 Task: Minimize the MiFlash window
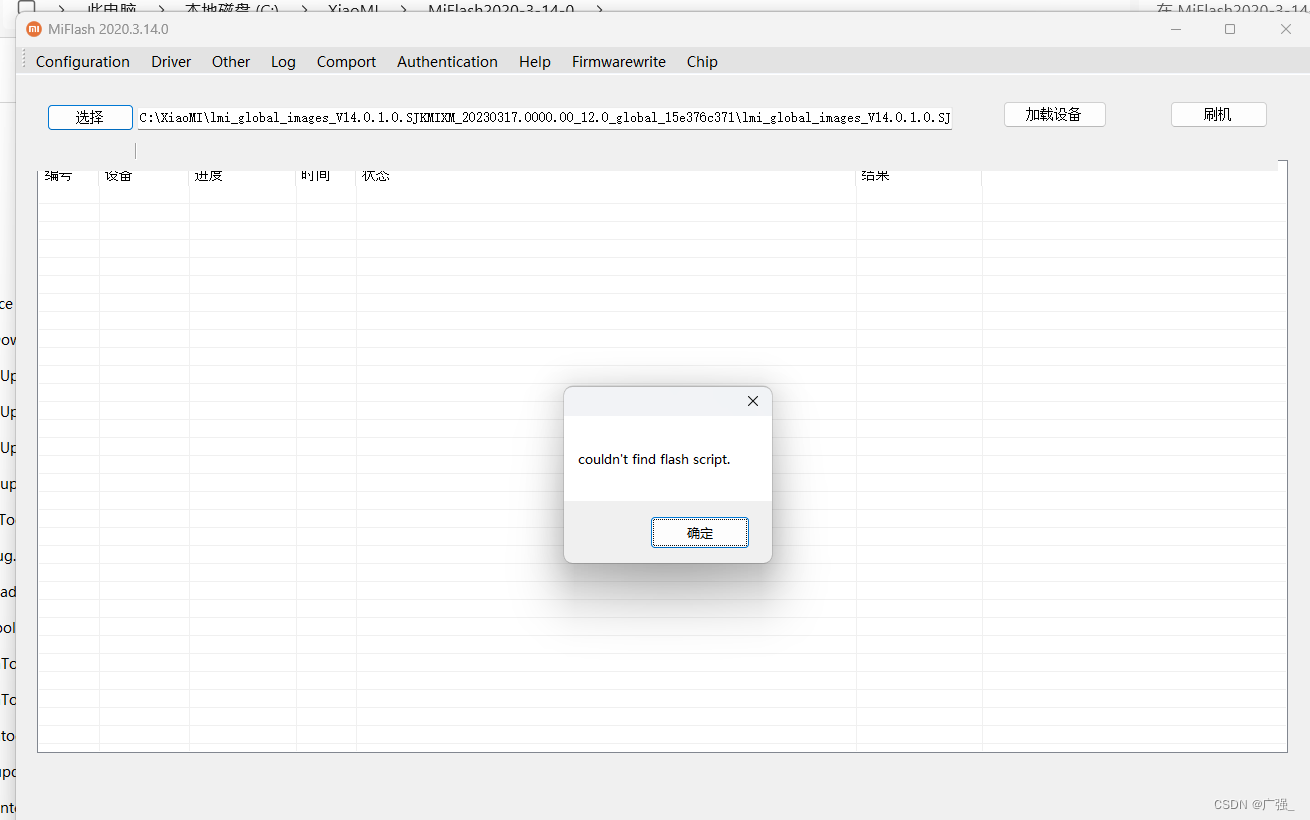pyautogui.click(x=1174, y=29)
